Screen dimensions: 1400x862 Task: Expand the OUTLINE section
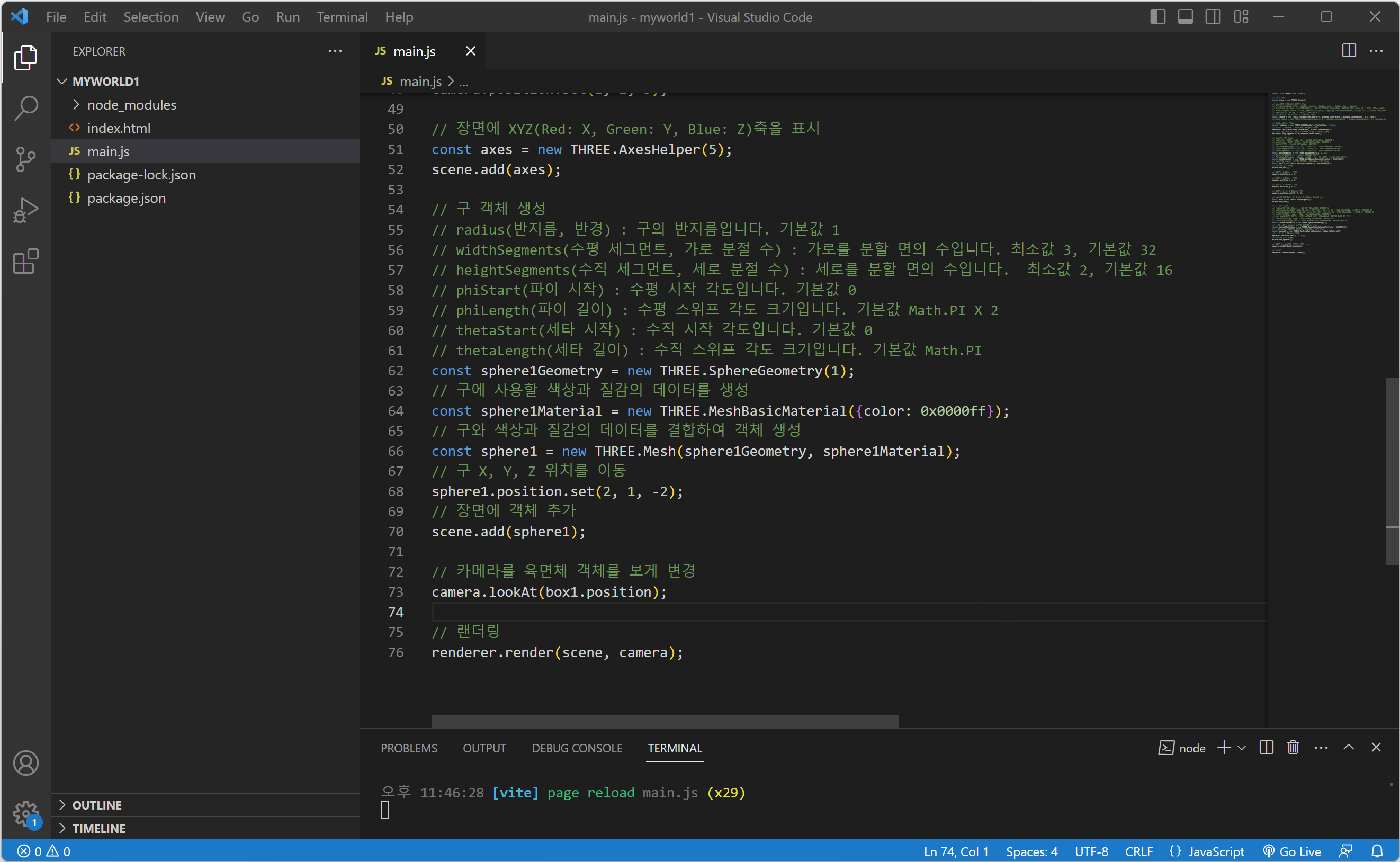click(x=97, y=805)
